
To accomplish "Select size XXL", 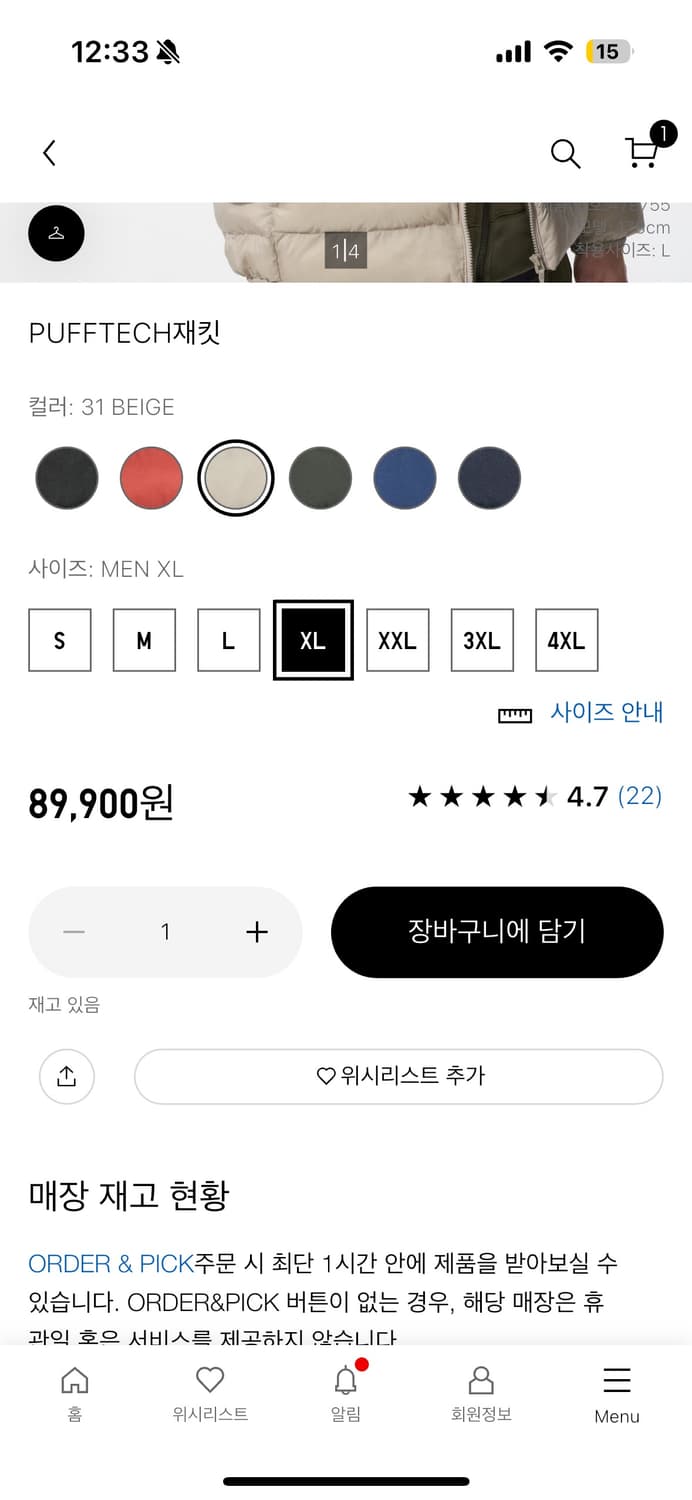I will click(x=397, y=640).
